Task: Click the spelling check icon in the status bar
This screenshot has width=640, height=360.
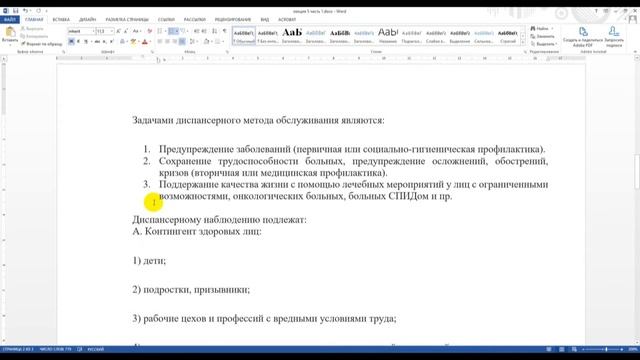Action: pyautogui.click(x=80, y=349)
